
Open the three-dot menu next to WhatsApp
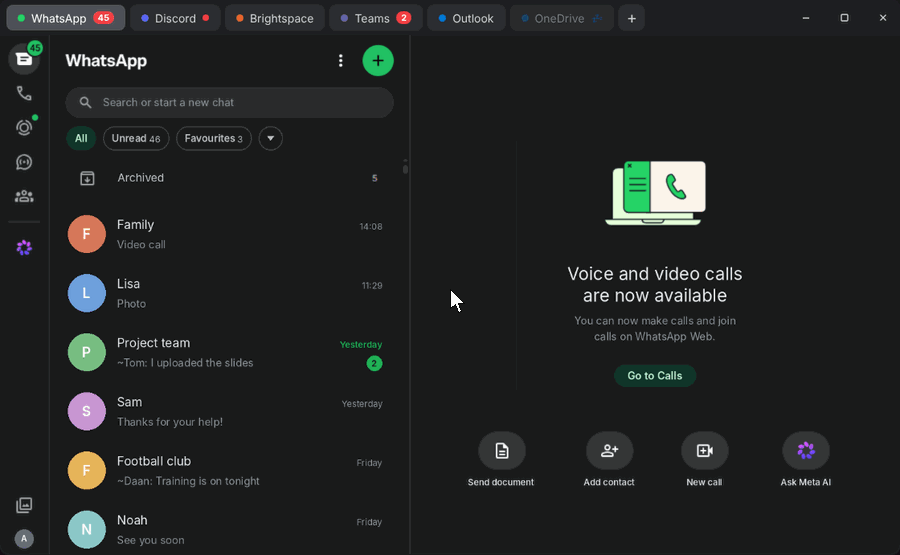tap(340, 61)
